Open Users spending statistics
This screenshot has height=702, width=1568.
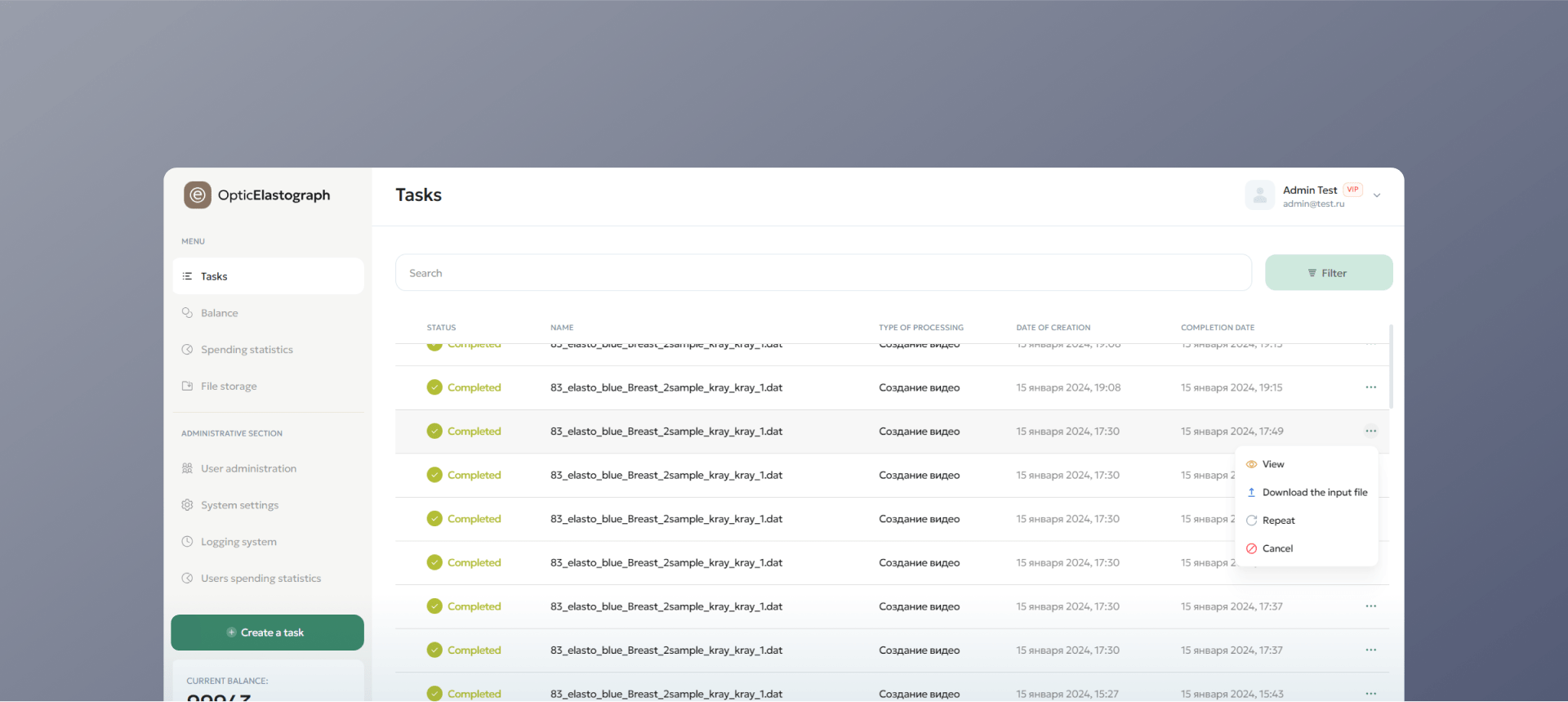pyautogui.click(x=260, y=579)
